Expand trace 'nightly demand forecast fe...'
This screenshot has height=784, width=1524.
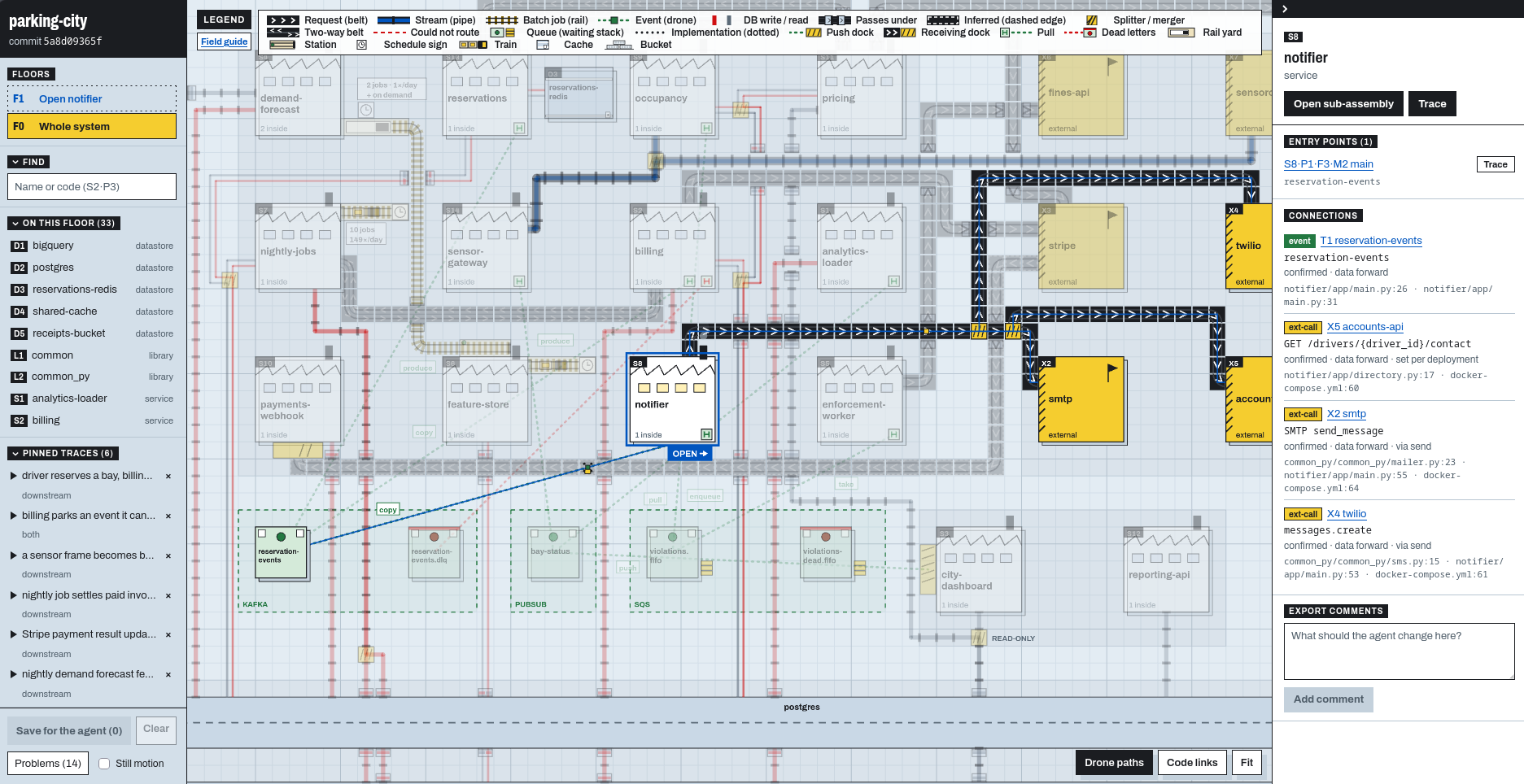click(x=14, y=674)
